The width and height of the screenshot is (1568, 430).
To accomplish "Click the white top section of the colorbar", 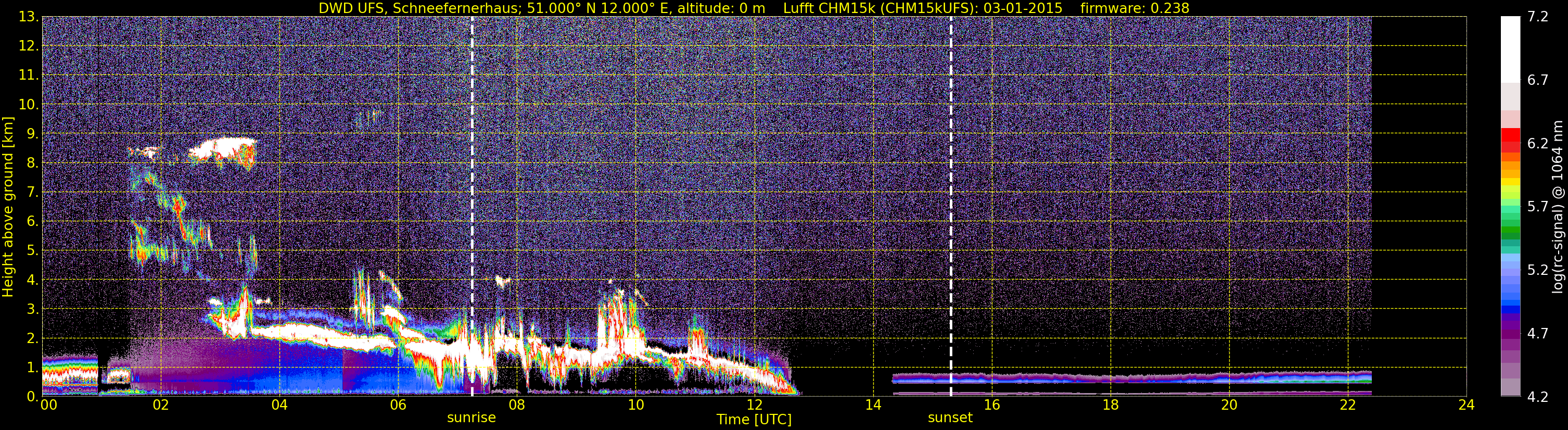I will tap(1510, 50).
